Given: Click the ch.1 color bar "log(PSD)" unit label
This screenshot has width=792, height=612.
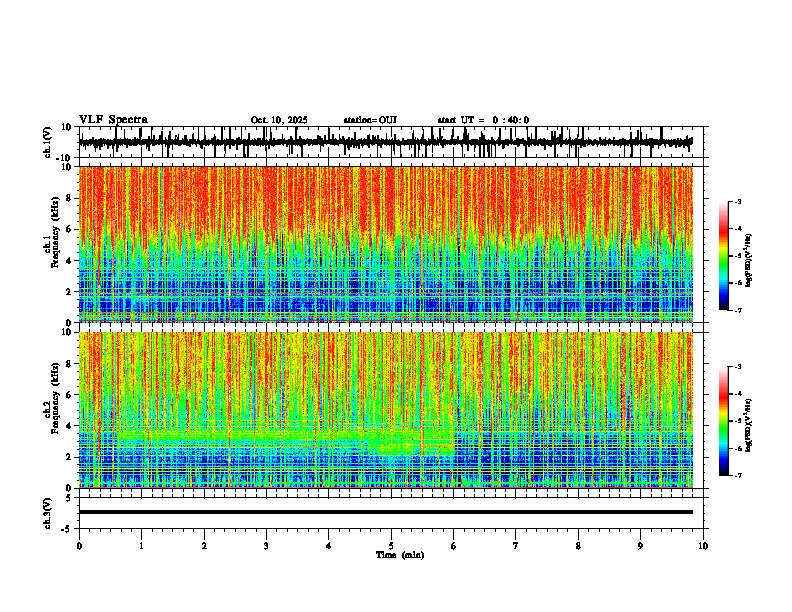Looking at the screenshot, I should pyautogui.click(x=748, y=261).
